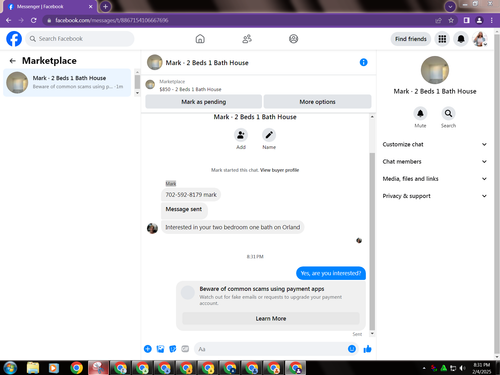Click the large listing avatar in right panel
Viewport: 500px width, 375px height.
[x=435, y=70]
